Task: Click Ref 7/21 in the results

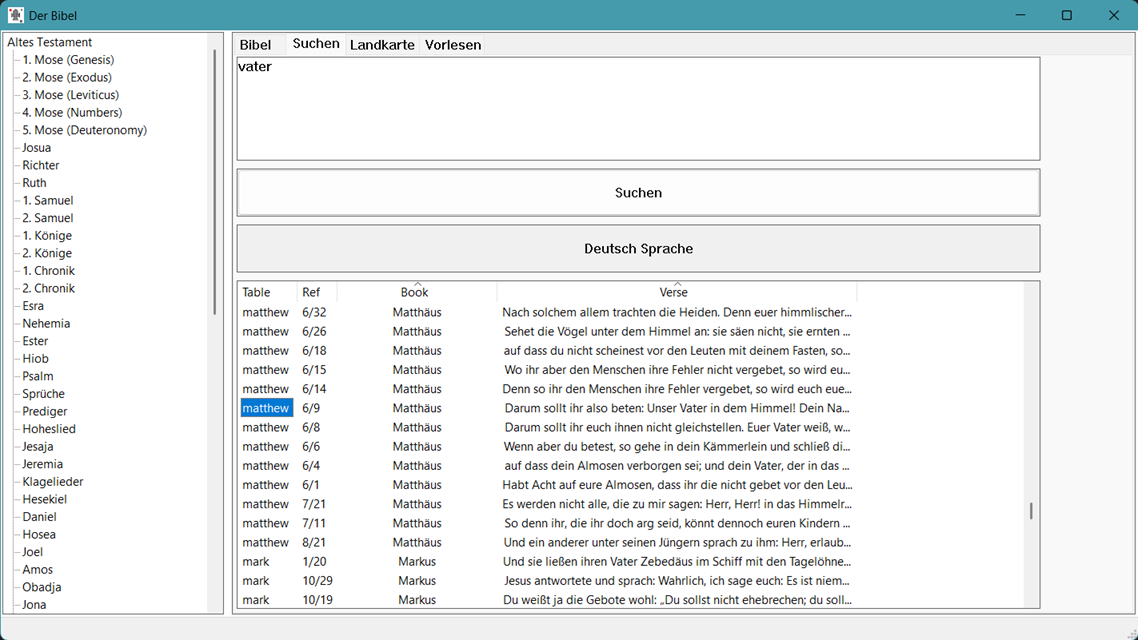Action: click(x=314, y=504)
